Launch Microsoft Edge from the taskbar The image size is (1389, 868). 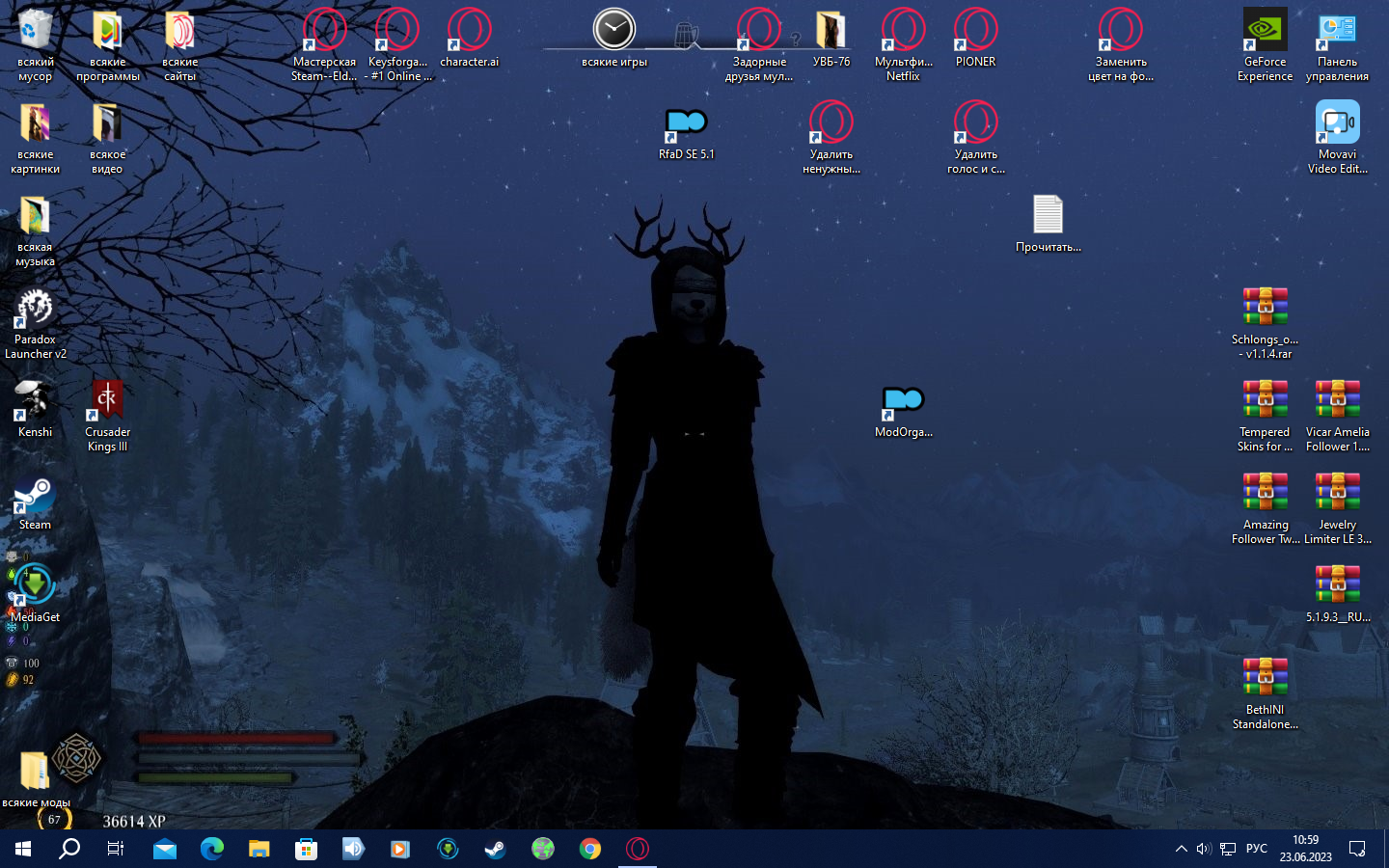(x=212, y=849)
